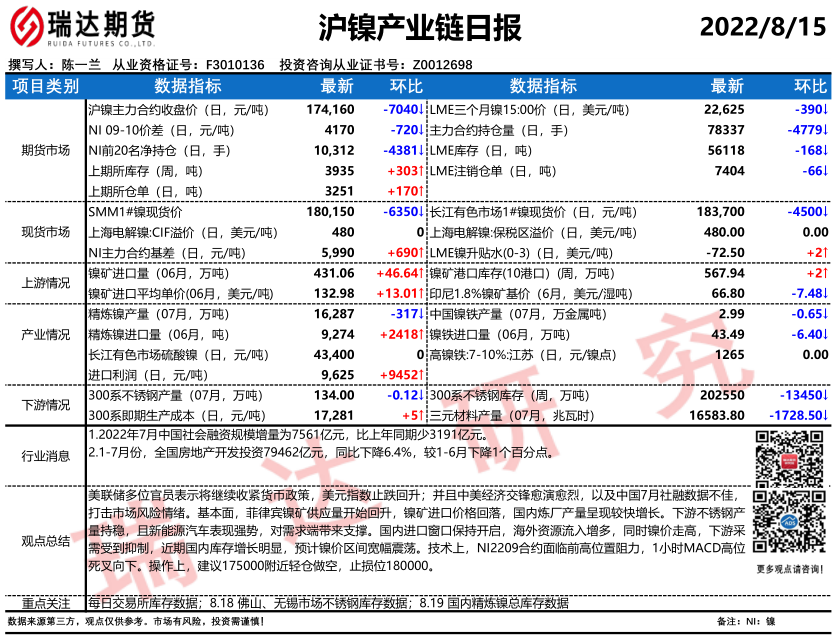The width and height of the screenshot is (836, 639).
Task: Click the 更多观点请咨询 text under QR code
Action: 787,569
